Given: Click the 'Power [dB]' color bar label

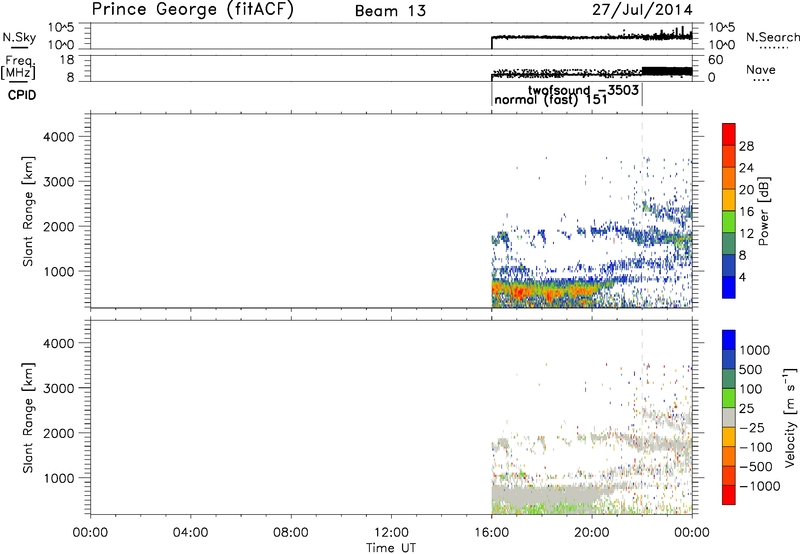Looking at the screenshot, I should (763, 211).
